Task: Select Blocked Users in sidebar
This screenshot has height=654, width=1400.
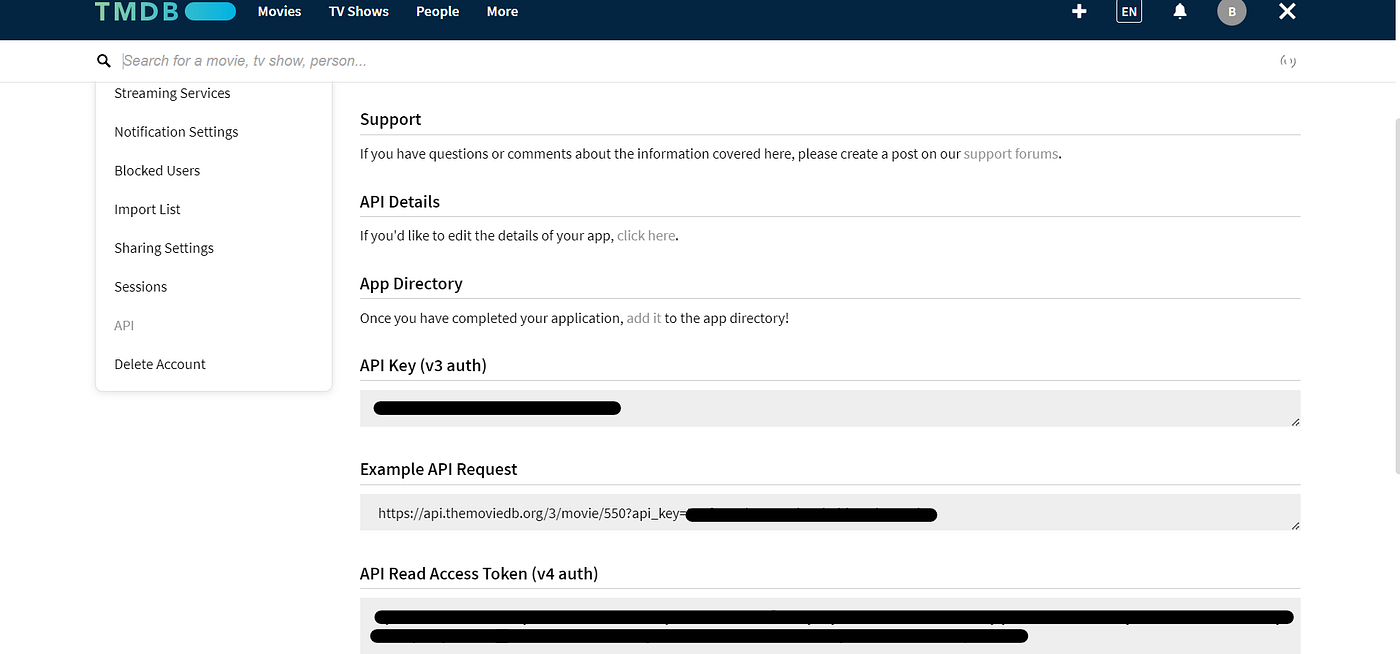Action: [x=157, y=170]
